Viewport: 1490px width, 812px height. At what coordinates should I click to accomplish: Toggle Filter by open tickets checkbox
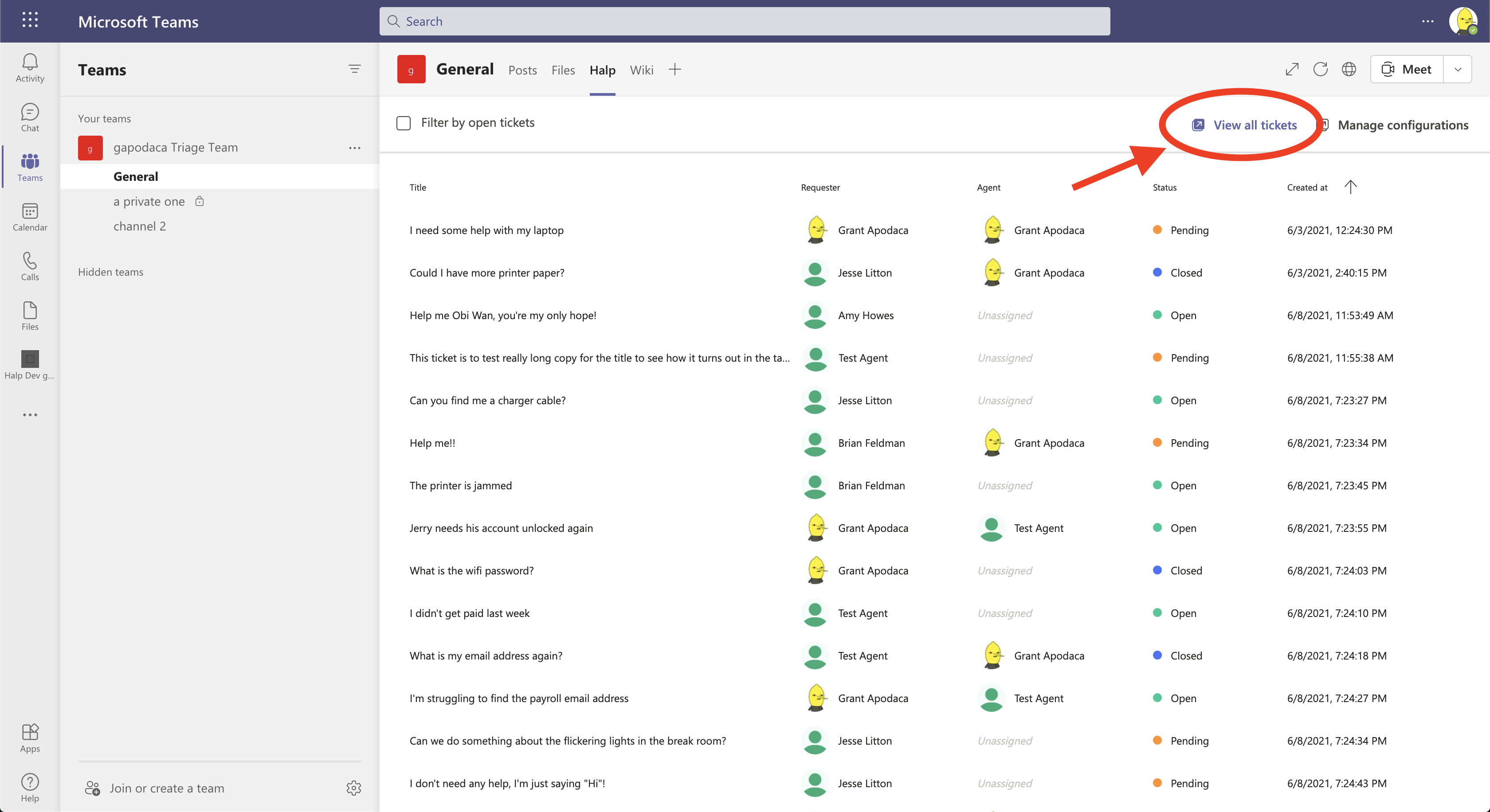click(404, 123)
